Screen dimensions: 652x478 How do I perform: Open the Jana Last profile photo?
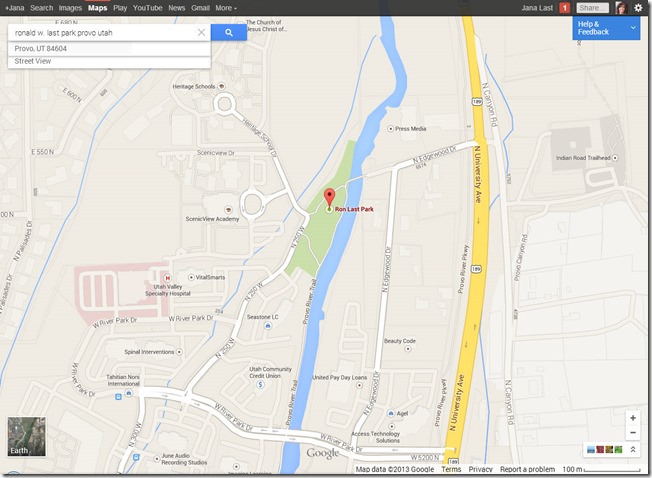pos(621,7)
